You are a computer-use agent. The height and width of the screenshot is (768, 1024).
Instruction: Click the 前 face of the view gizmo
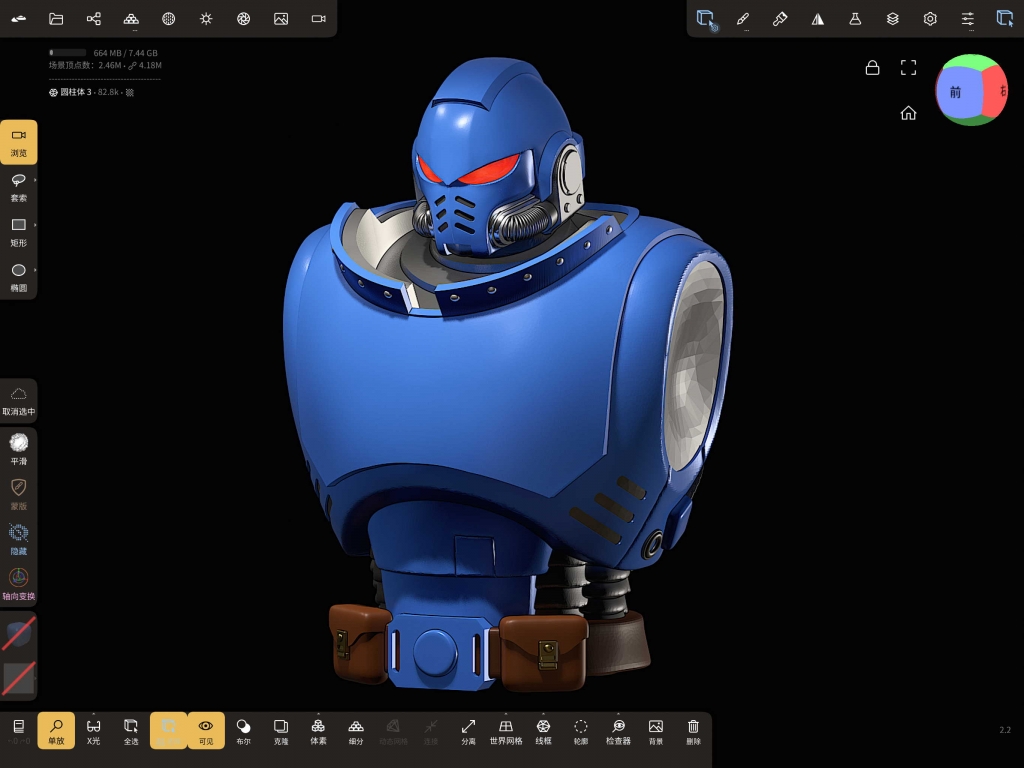coord(957,92)
